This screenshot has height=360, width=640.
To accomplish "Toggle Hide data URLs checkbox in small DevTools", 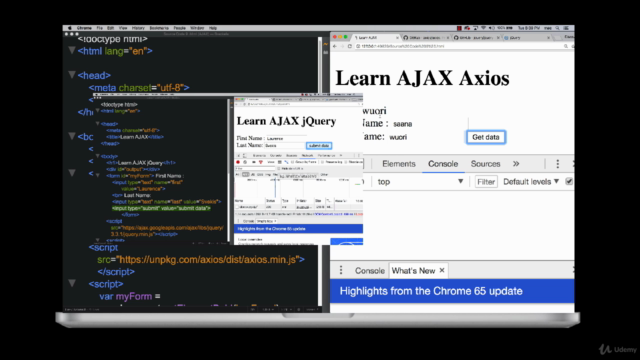I will [x=279, y=169].
